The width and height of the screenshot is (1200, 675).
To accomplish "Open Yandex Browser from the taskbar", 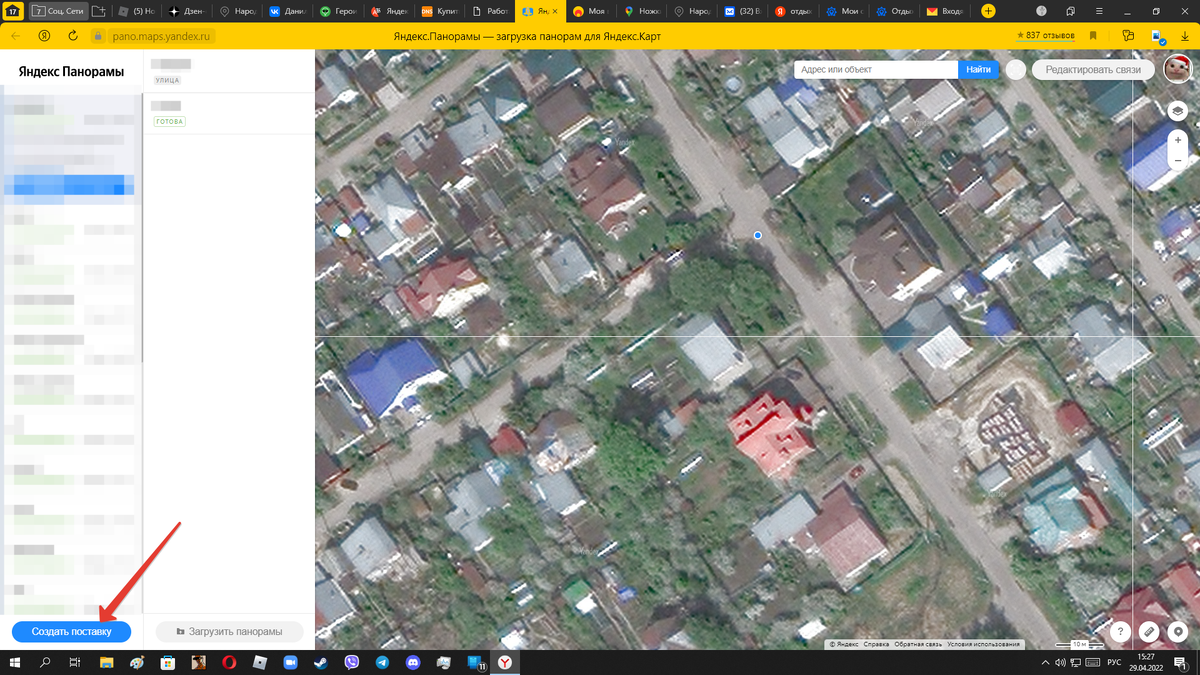I will click(x=506, y=662).
